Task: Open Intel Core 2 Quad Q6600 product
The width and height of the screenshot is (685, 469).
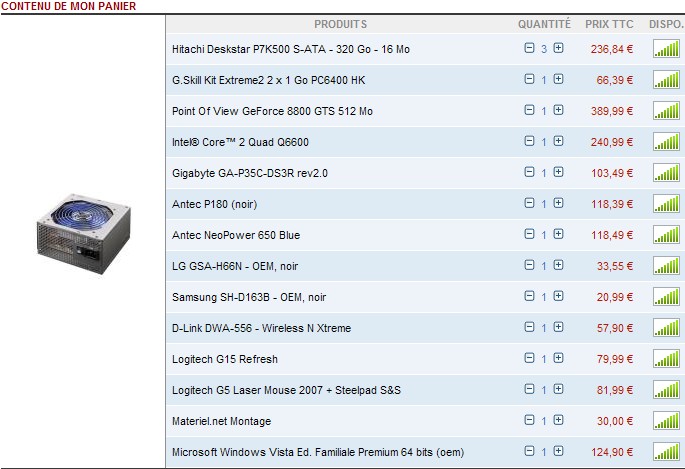Action: (x=240, y=142)
